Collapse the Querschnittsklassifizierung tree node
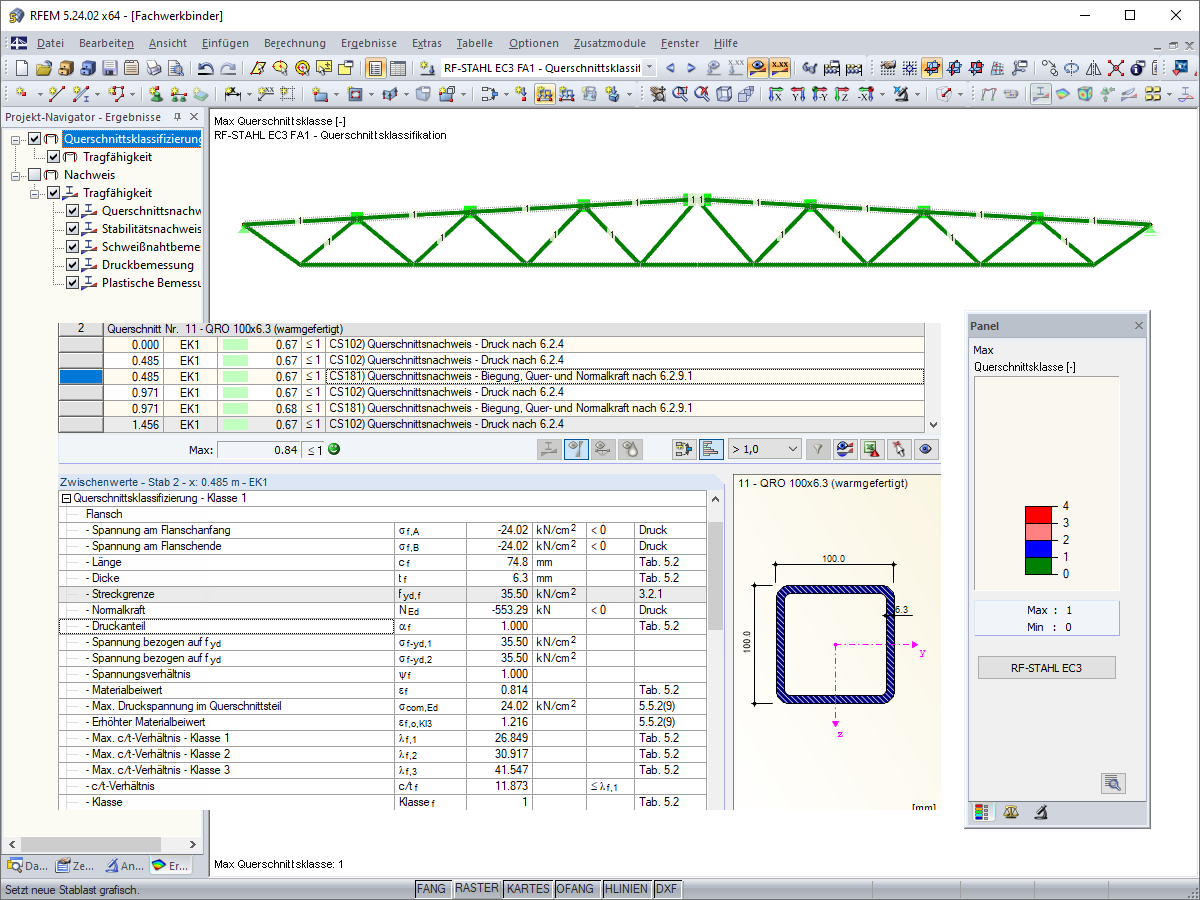Viewport: 1200px width, 900px height. pyautogui.click(x=17, y=139)
